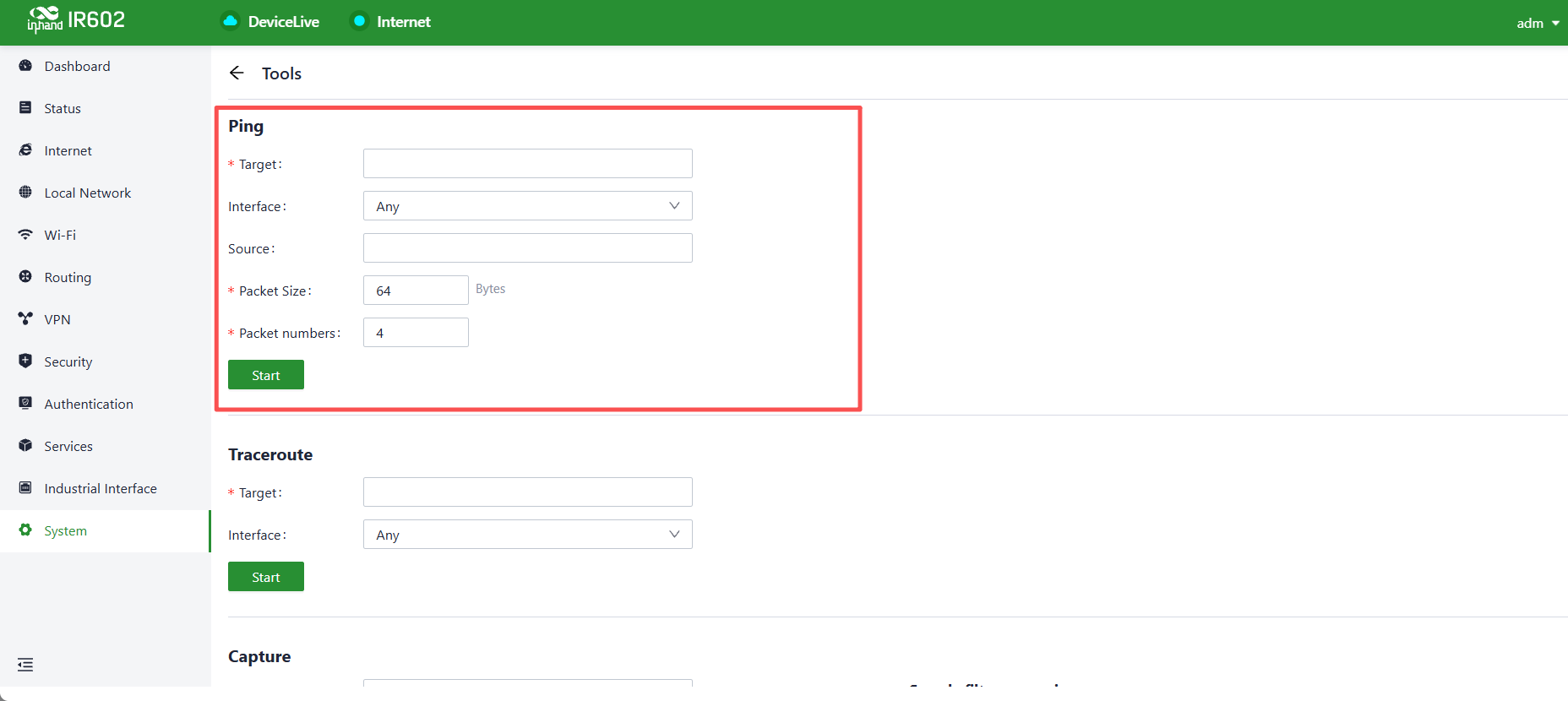The width and height of the screenshot is (1568, 701).
Task: Go to the Local Network menu
Action: point(106,193)
